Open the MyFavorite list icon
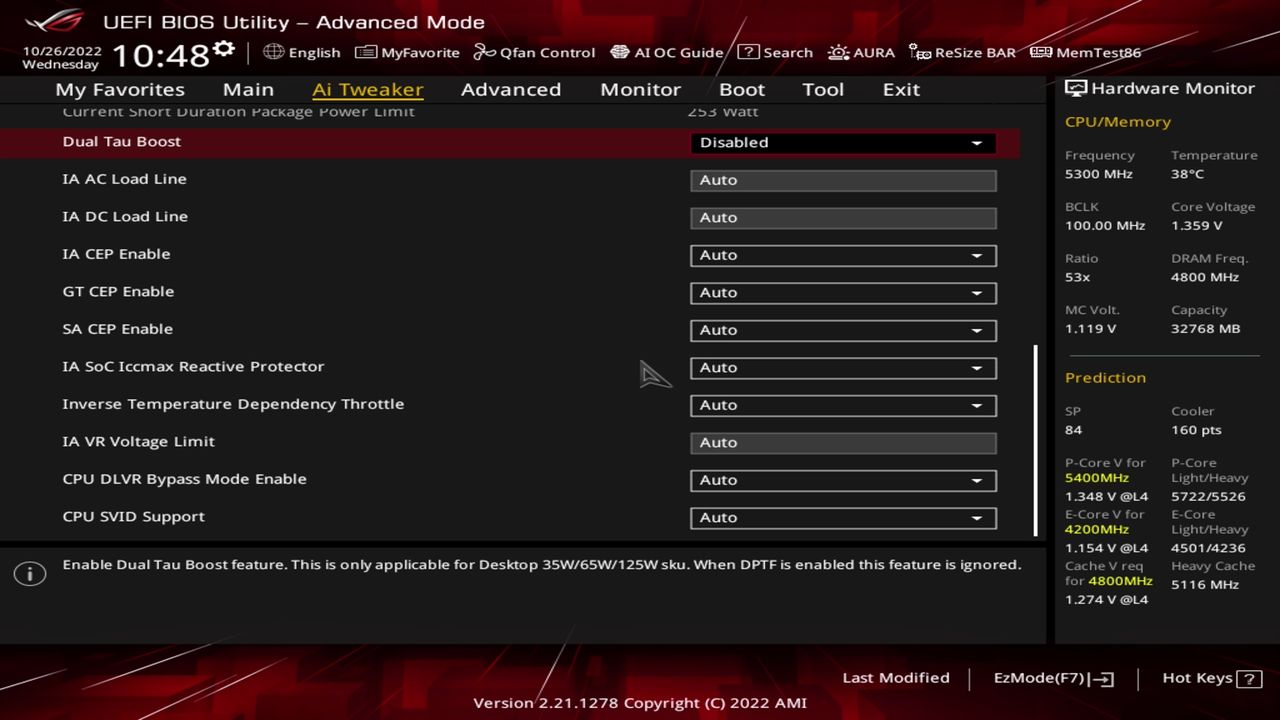 366,52
